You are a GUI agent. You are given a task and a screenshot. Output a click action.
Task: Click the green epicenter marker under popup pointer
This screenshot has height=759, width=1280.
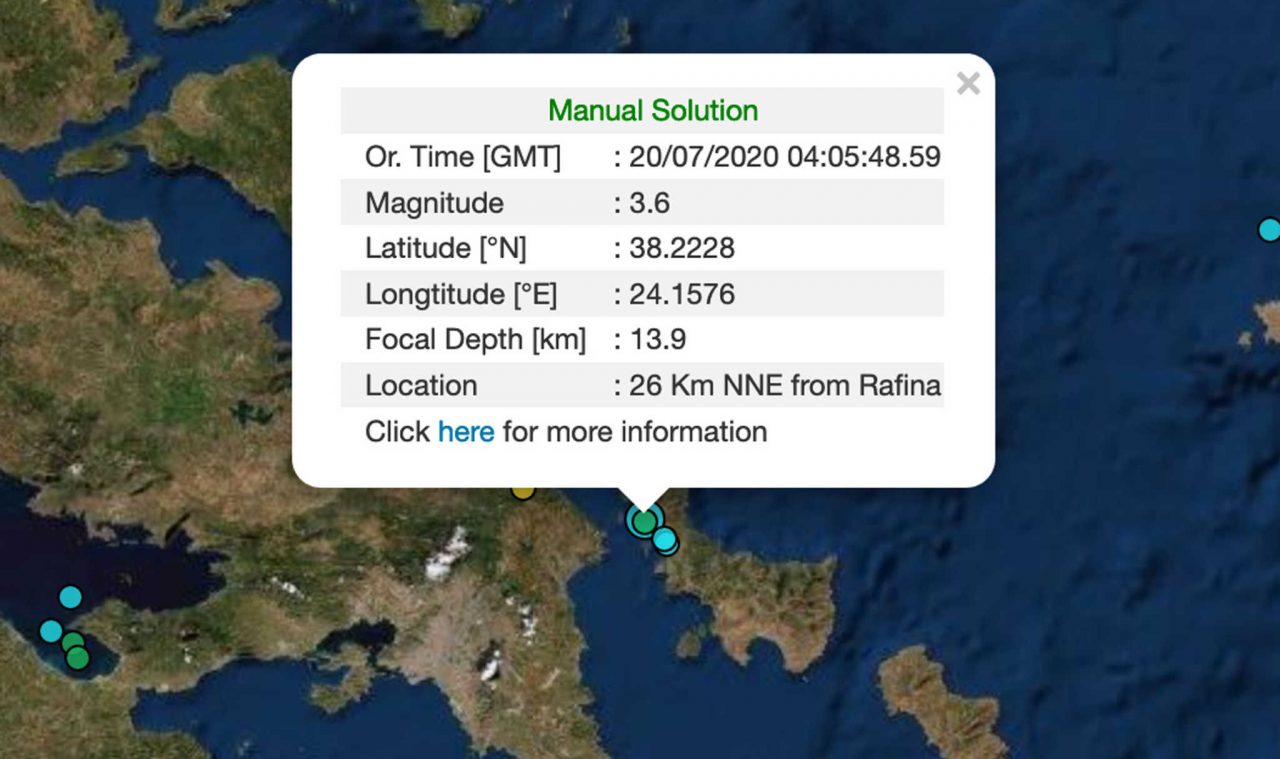coord(645,521)
